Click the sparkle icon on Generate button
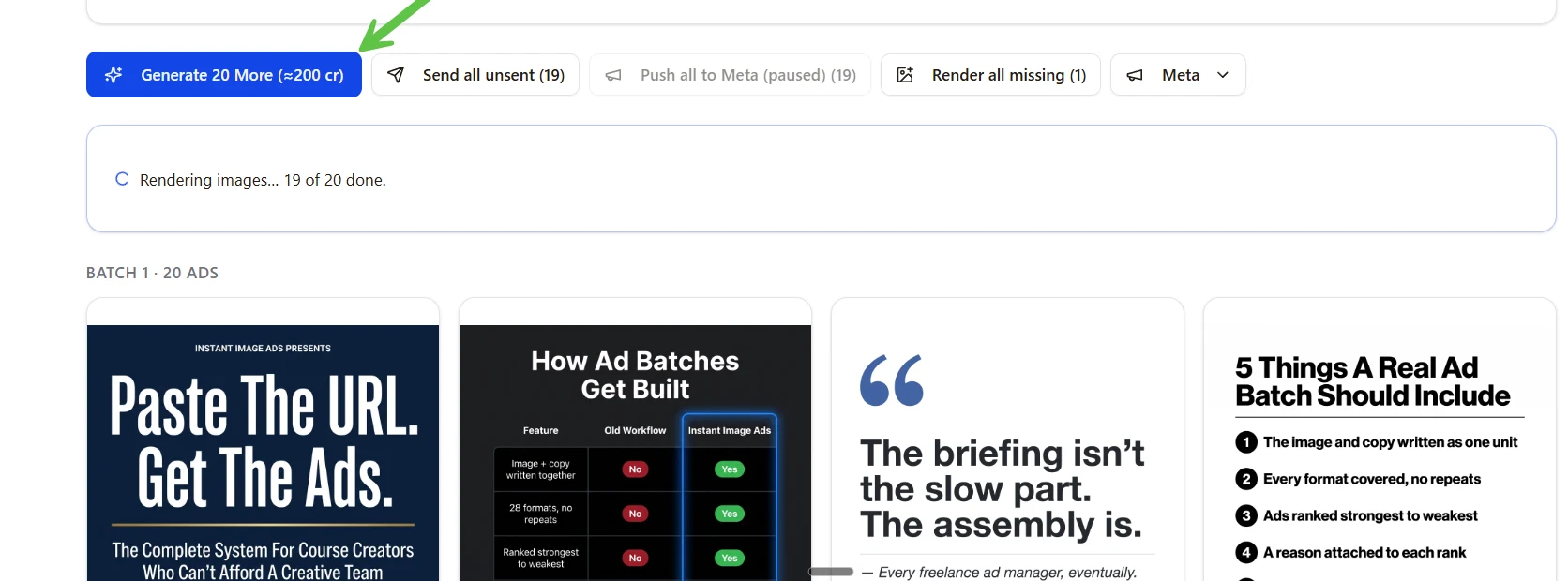The height and width of the screenshot is (581, 1568). [x=113, y=75]
